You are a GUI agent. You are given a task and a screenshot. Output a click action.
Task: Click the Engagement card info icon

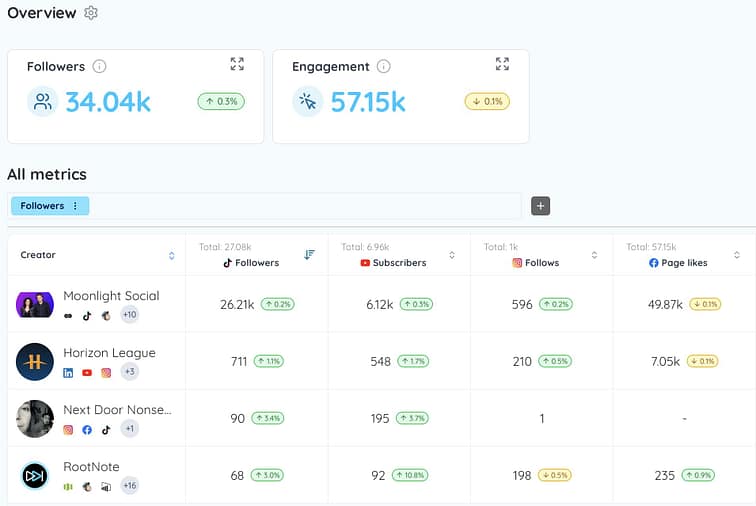point(384,67)
